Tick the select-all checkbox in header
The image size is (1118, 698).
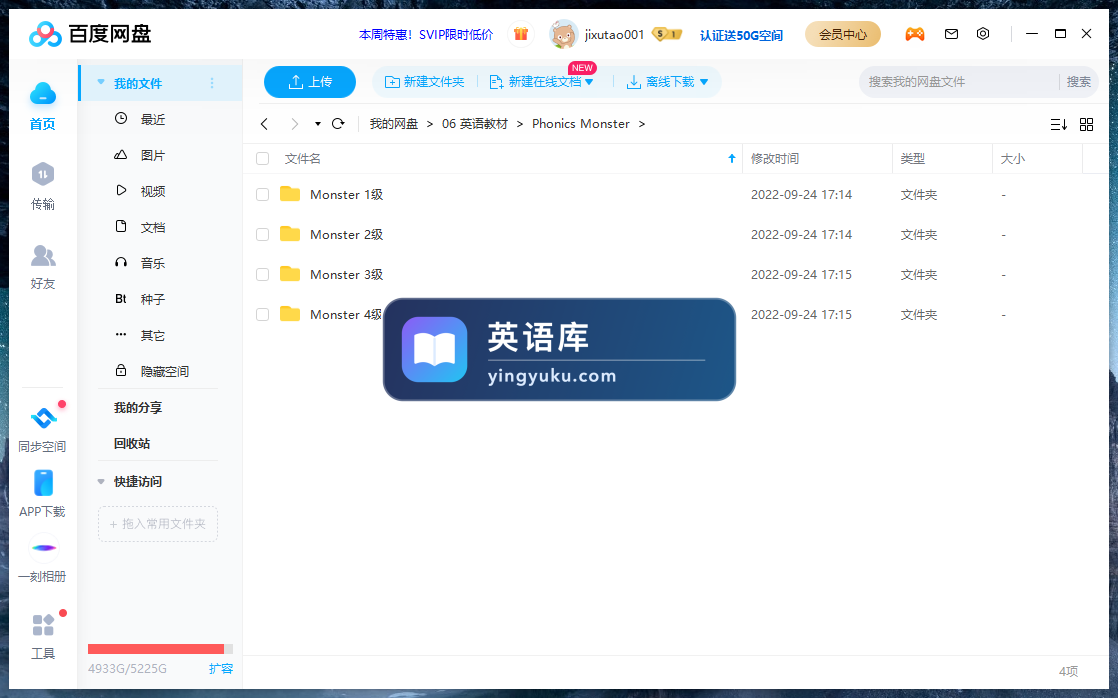point(262,158)
